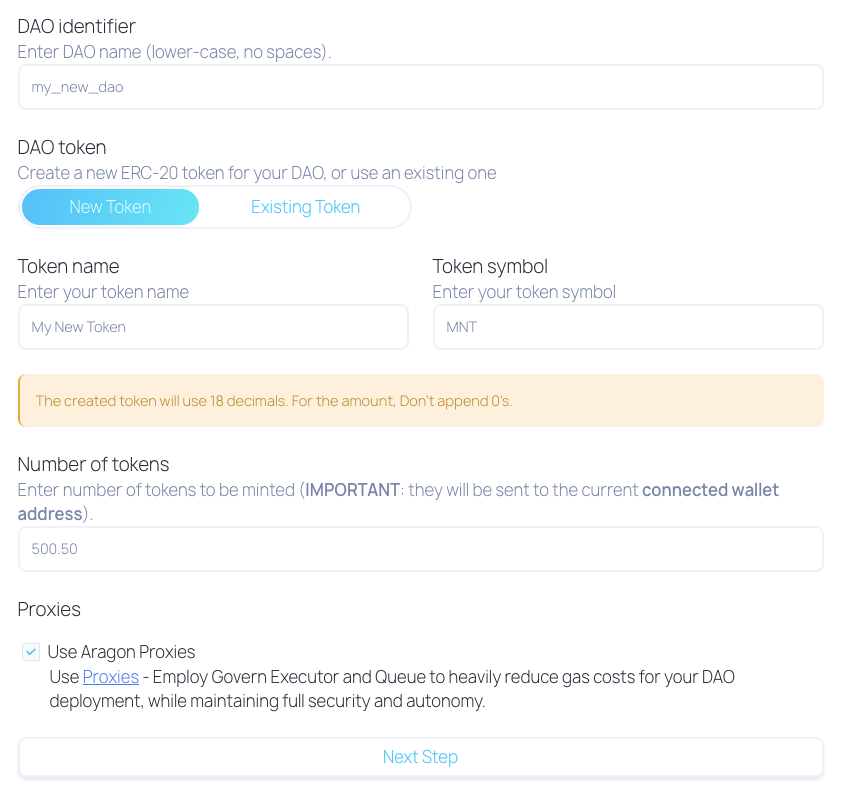This screenshot has width=841, height=789.
Task: Click the 'Number of tokens' heading
Action: [x=93, y=464]
